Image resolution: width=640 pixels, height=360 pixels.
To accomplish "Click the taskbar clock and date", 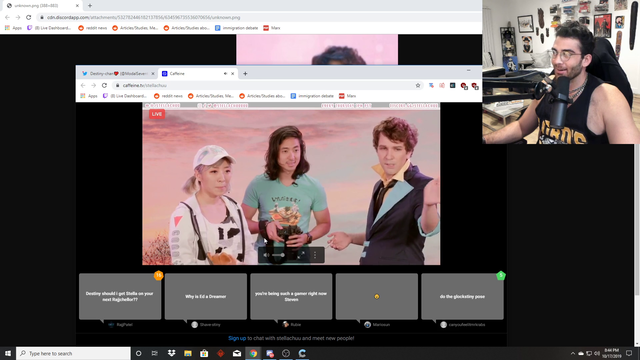I will click(x=611, y=353).
